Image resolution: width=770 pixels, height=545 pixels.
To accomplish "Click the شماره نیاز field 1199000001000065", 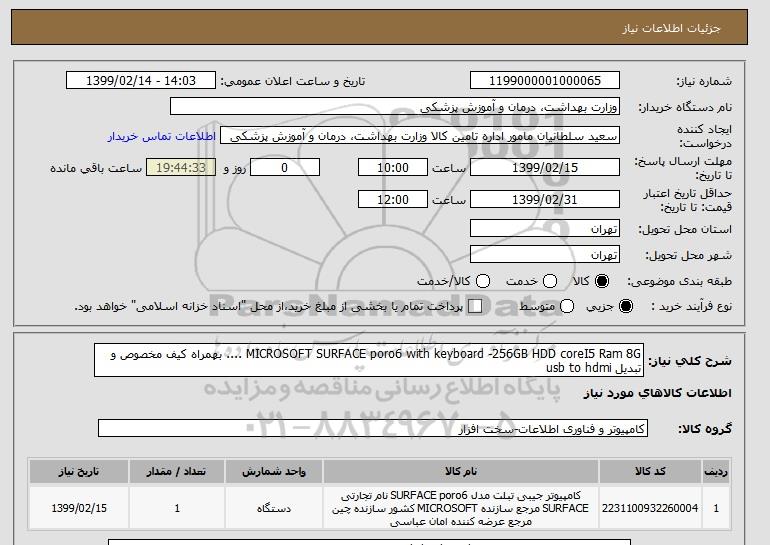I will click(x=545, y=81).
